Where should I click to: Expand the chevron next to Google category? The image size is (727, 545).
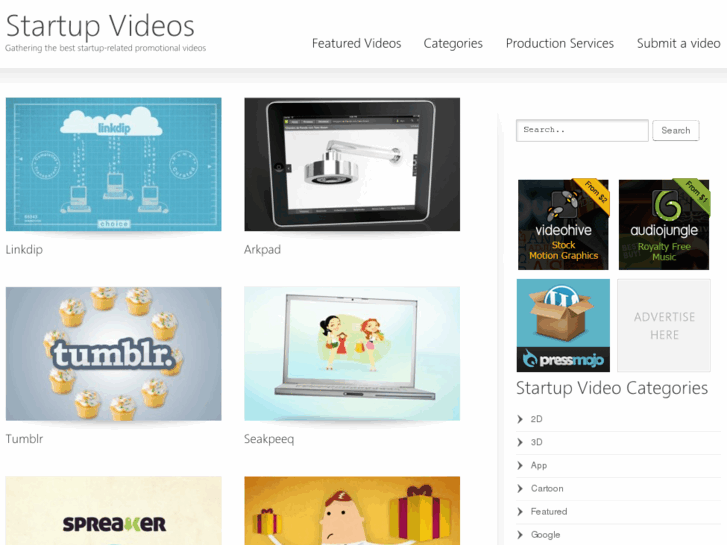(x=520, y=535)
